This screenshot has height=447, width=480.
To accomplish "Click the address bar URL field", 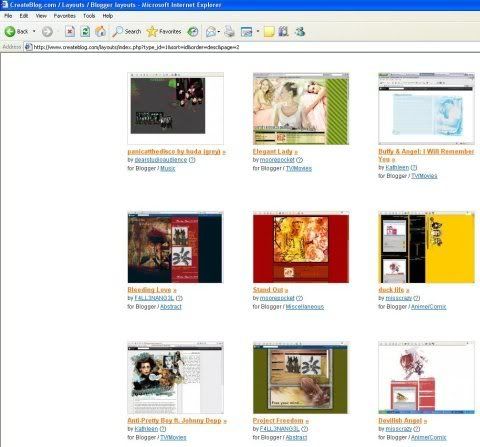I will coord(253,47).
